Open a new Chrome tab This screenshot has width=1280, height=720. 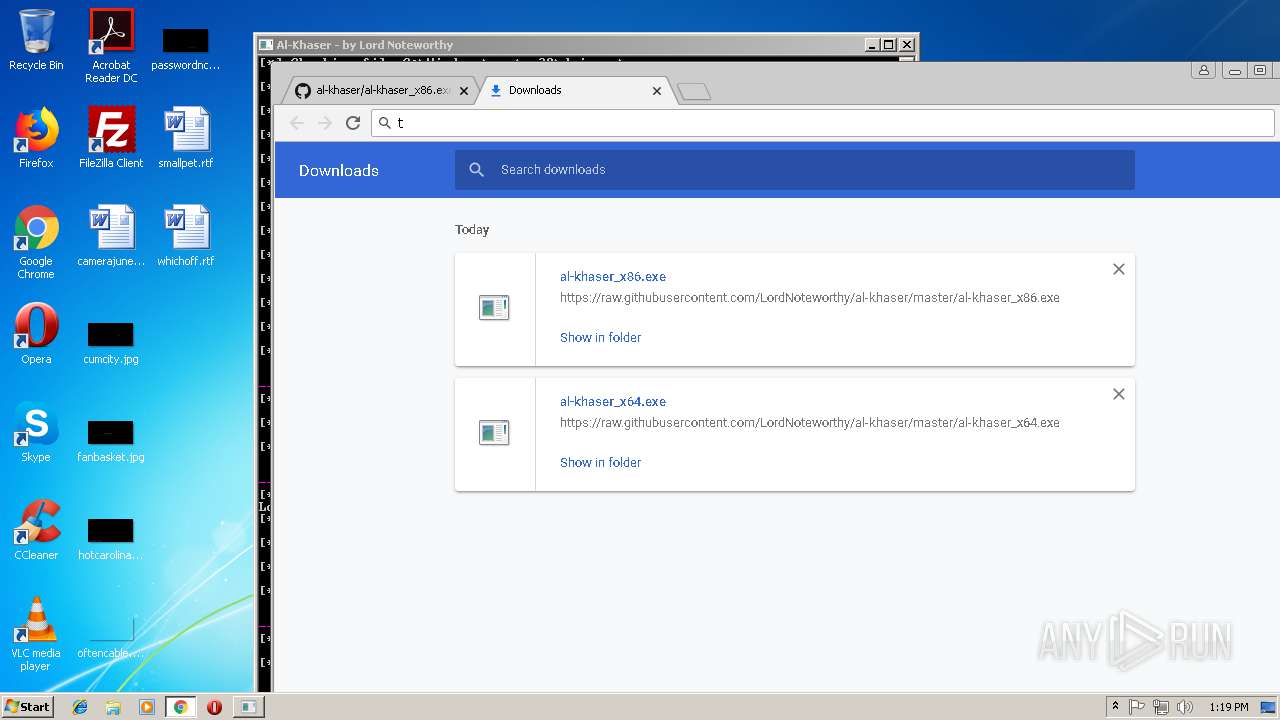click(x=694, y=92)
